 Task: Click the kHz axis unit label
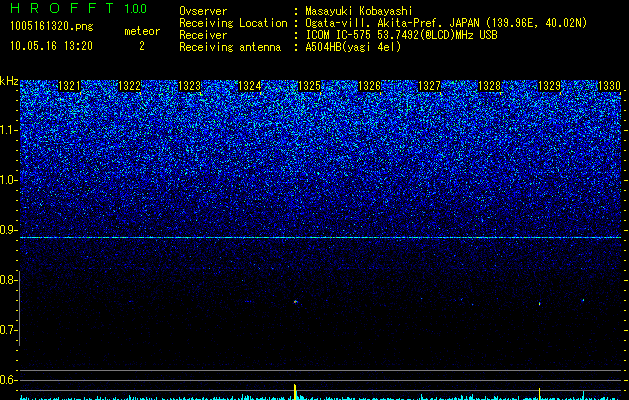point(9,81)
